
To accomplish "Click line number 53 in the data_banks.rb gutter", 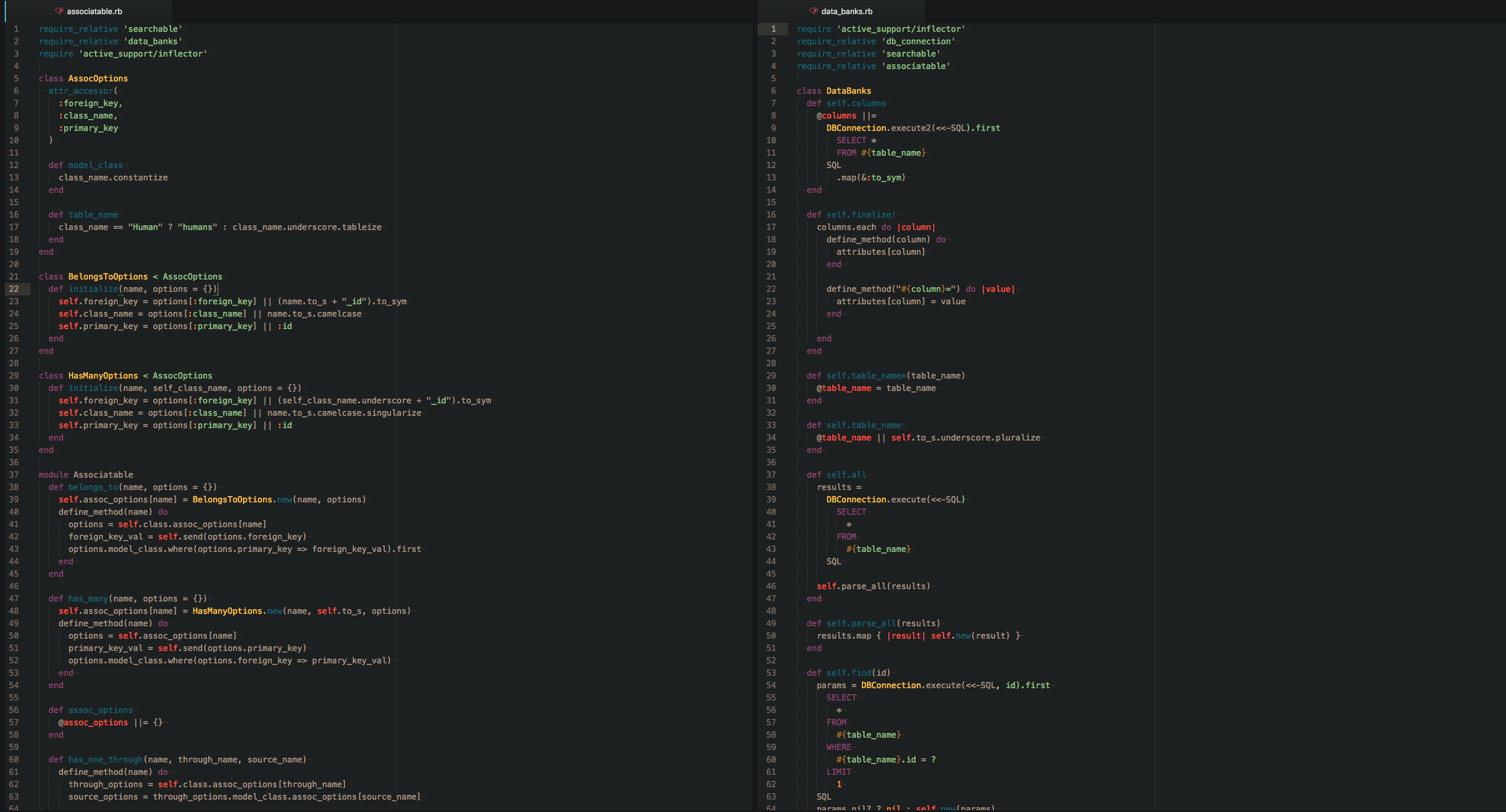I will point(770,673).
